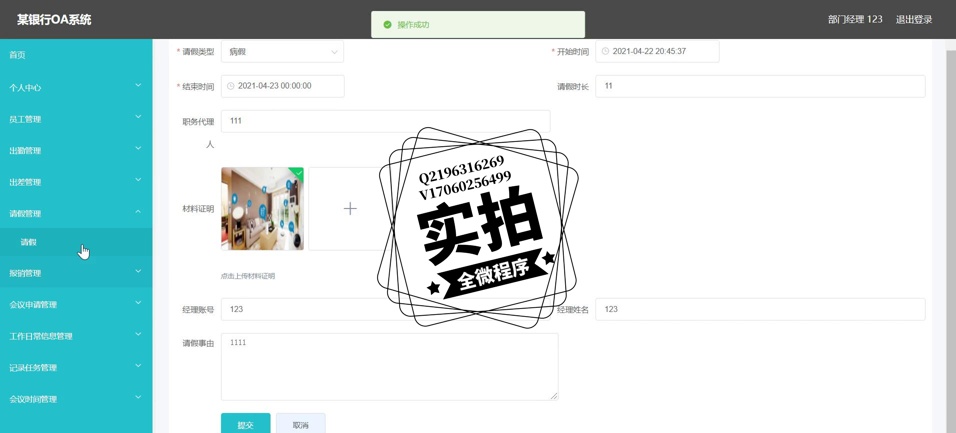
Task: Click the clock icon in 结束时间 field
Action: coord(231,86)
